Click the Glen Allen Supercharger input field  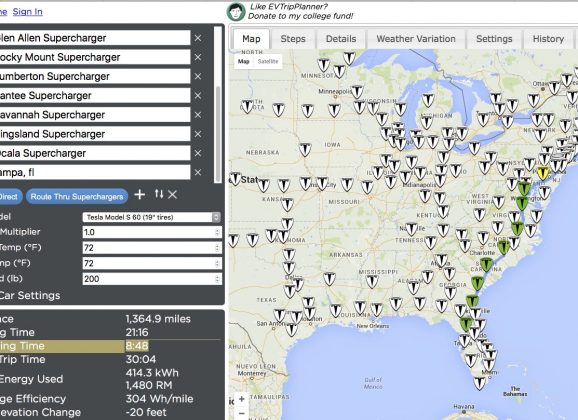(x=95, y=38)
